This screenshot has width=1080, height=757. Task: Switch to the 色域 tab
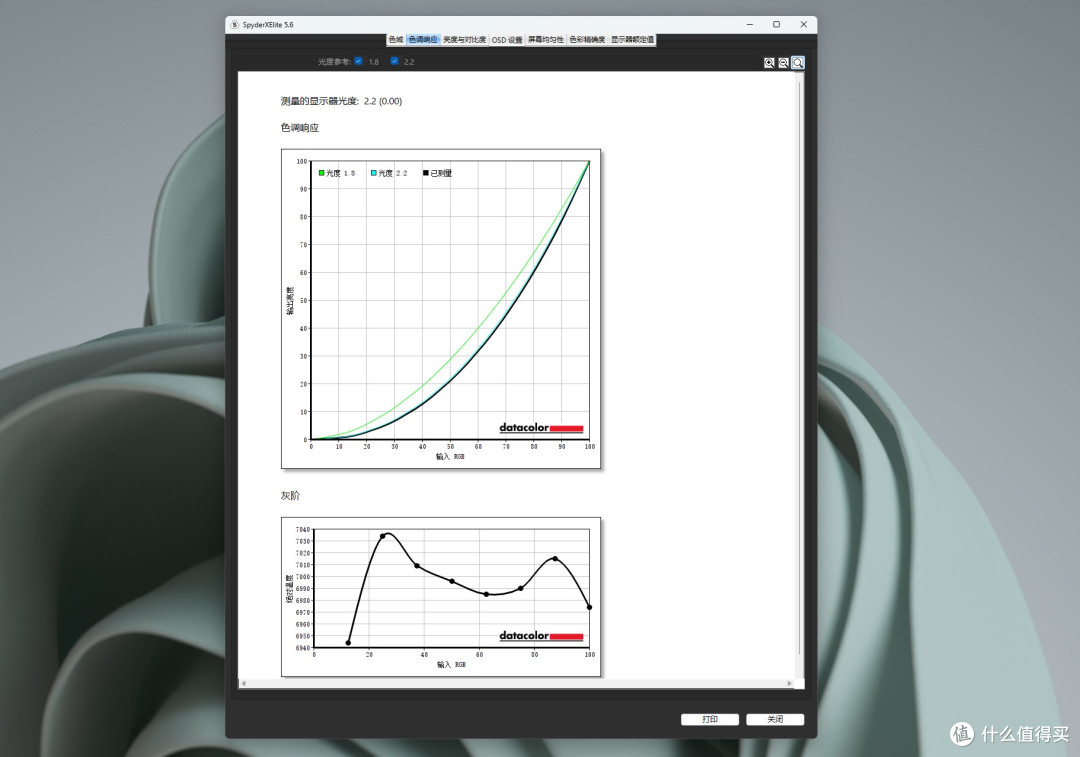(x=396, y=40)
